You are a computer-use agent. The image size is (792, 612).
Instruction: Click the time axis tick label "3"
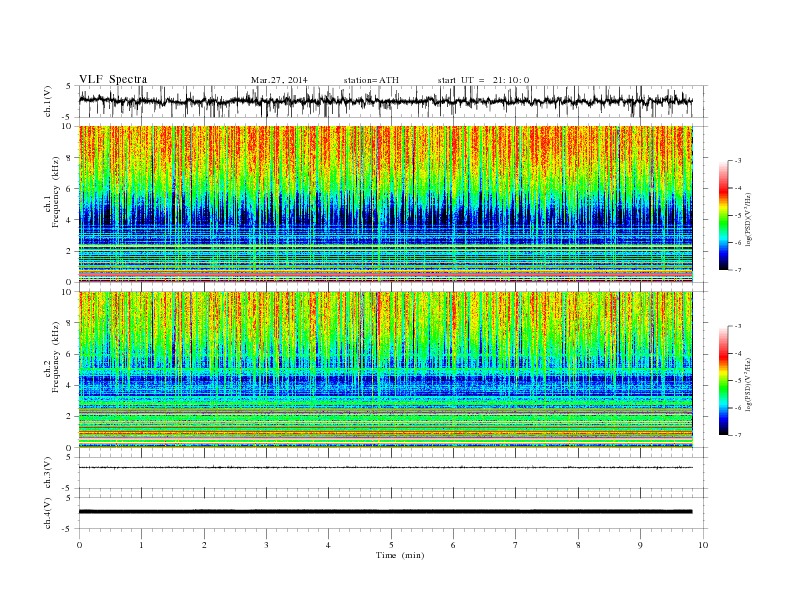point(266,545)
